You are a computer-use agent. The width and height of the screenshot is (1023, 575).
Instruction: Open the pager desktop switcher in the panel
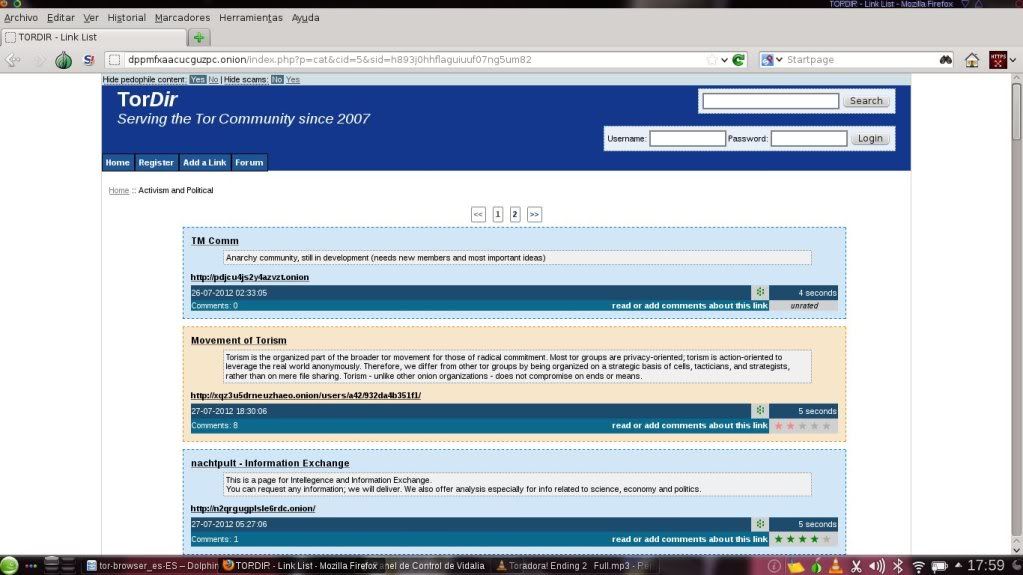click(59, 565)
